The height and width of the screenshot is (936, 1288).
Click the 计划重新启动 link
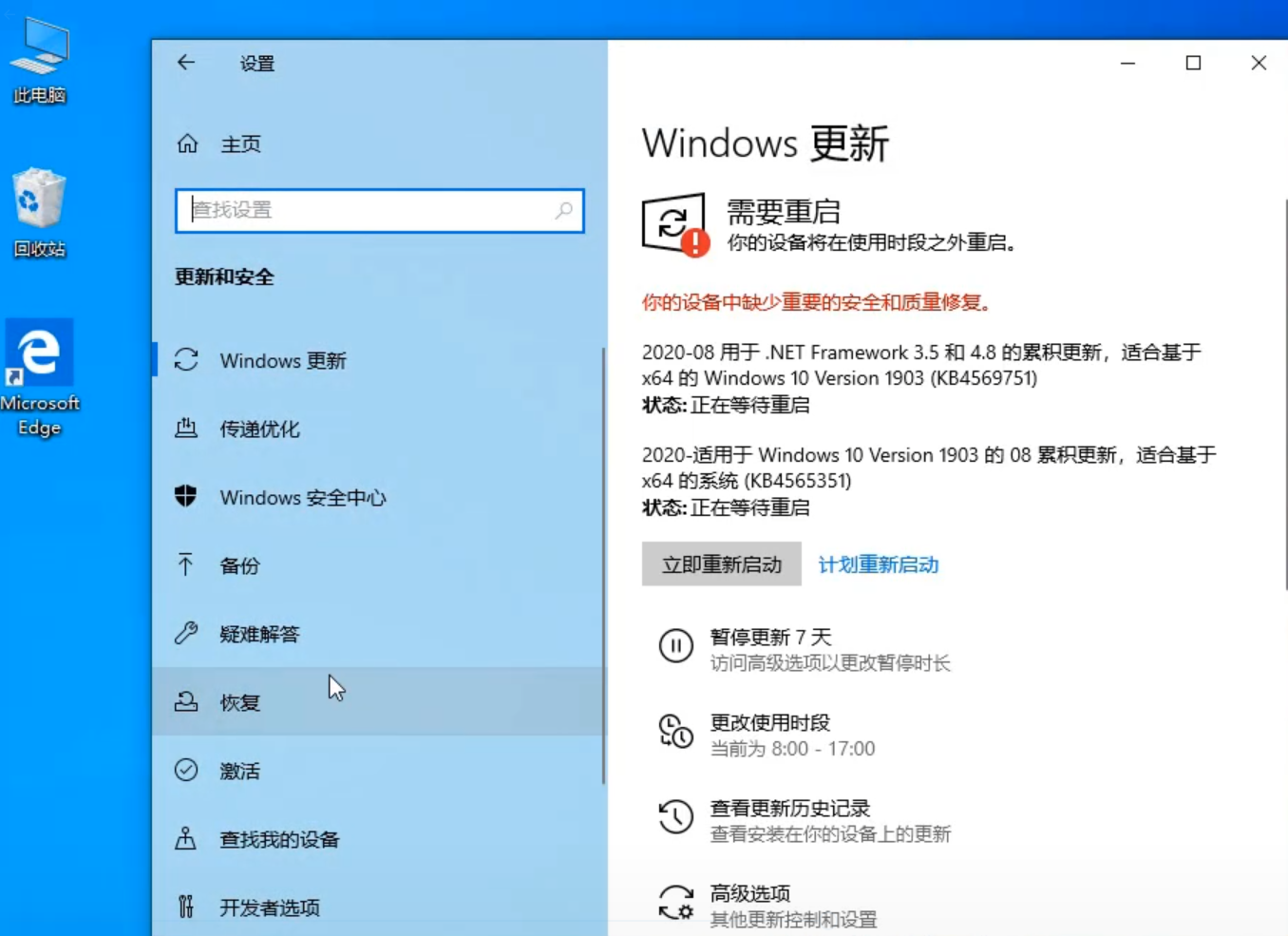pyautogui.click(x=879, y=564)
